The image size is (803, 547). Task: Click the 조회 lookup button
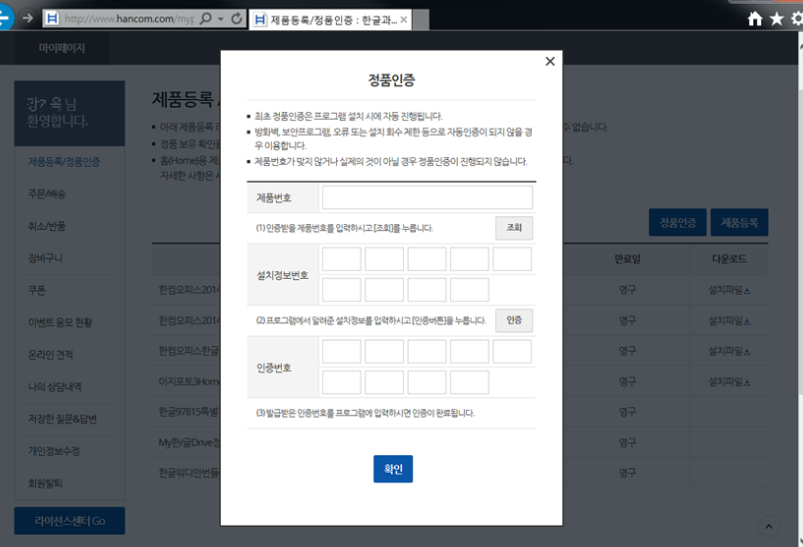click(x=514, y=228)
